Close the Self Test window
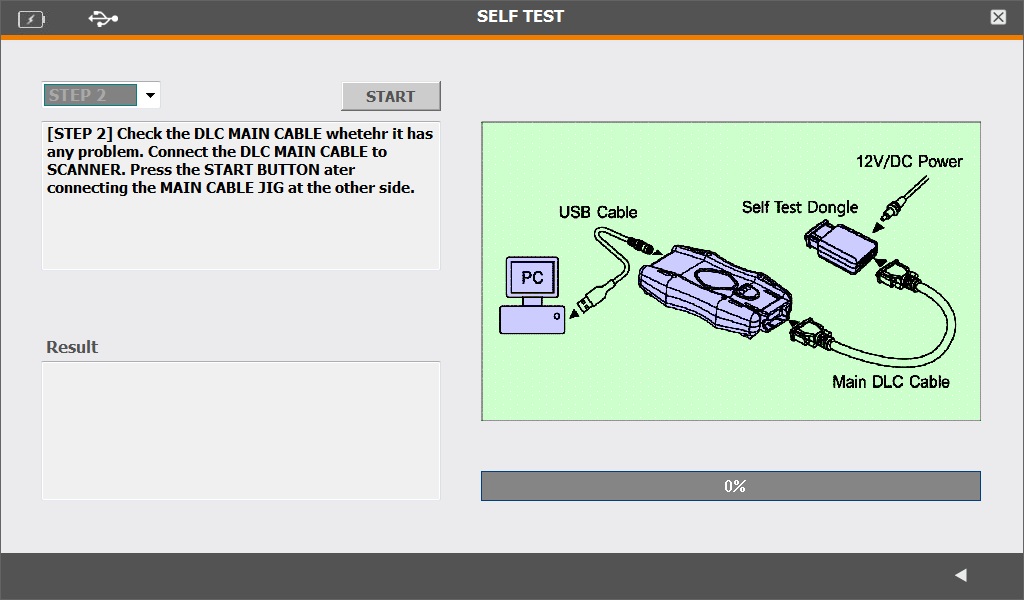Image resolution: width=1024 pixels, height=600 pixels. (x=998, y=17)
